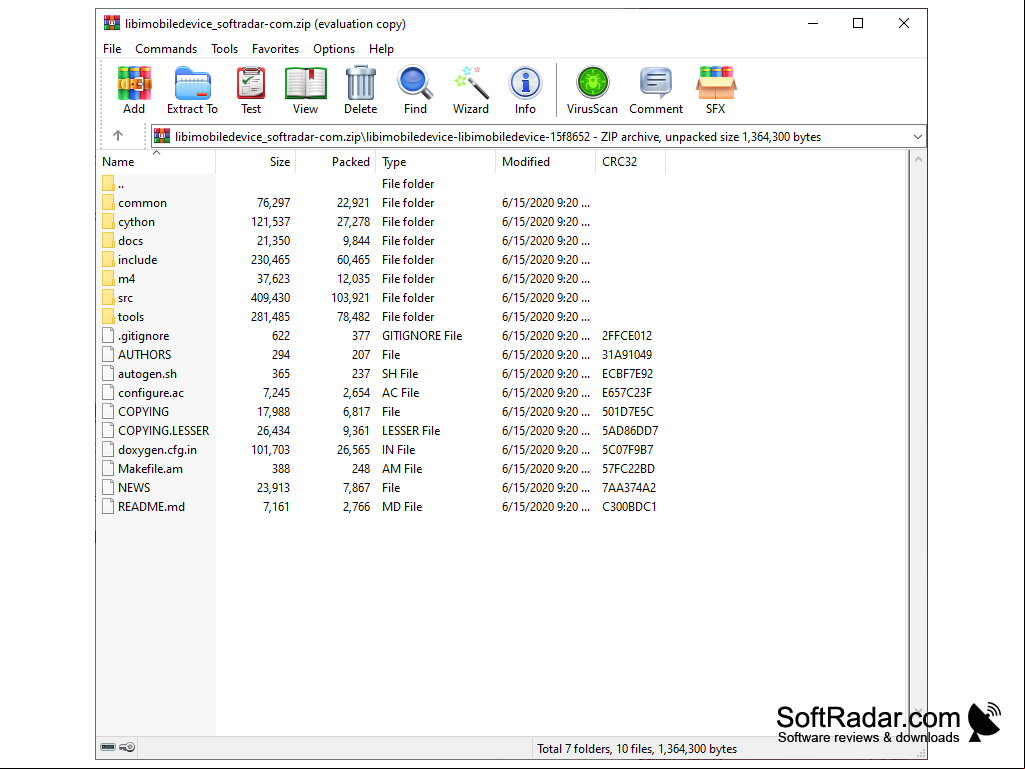Open the Favorites menu
1025x769 pixels.
point(275,49)
